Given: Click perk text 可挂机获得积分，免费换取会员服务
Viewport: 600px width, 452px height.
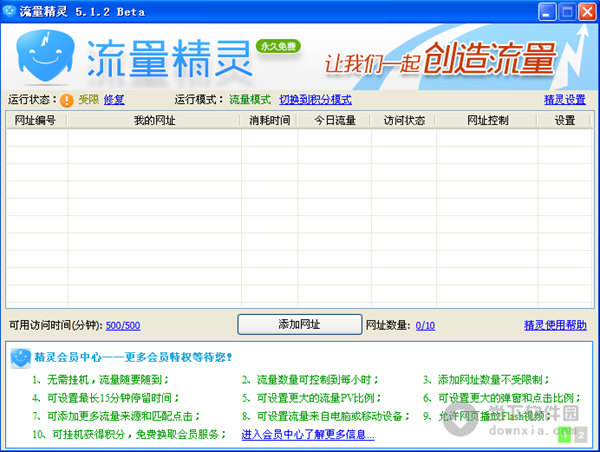Looking at the screenshot, I should pyautogui.click(x=136, y=434).
